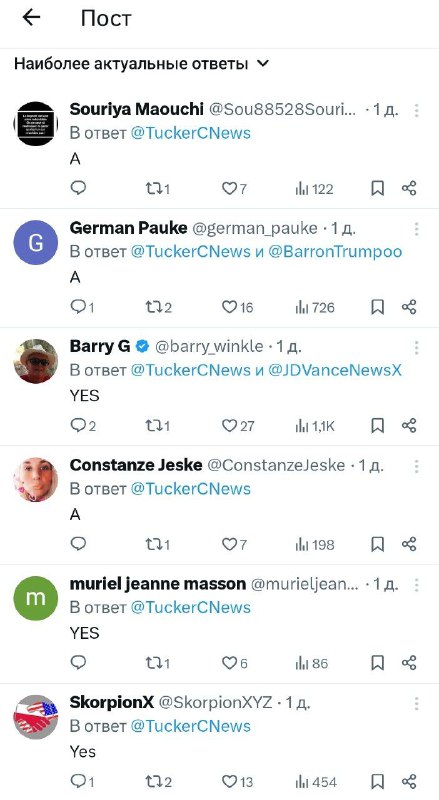
Task: Bookmark muriel jeanne masson's reply
Action: [x=377, y=663]
